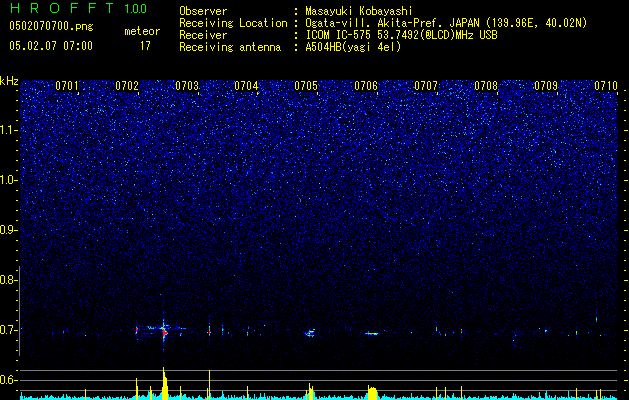629x400 pixels.
Task: Click the horizontal meteor echo streak at 0706
Action: click(371, 333)
